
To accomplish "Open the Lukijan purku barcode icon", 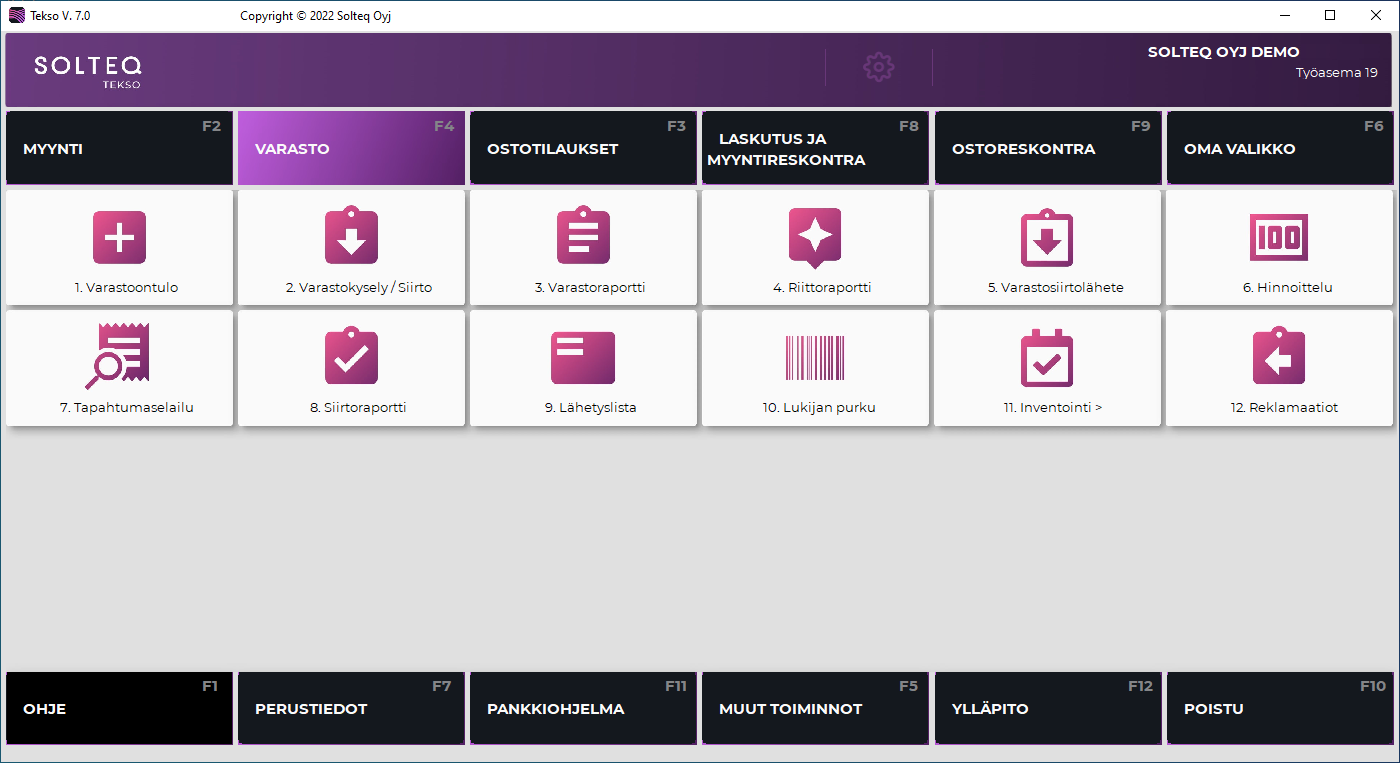I will tap(815, 358).
